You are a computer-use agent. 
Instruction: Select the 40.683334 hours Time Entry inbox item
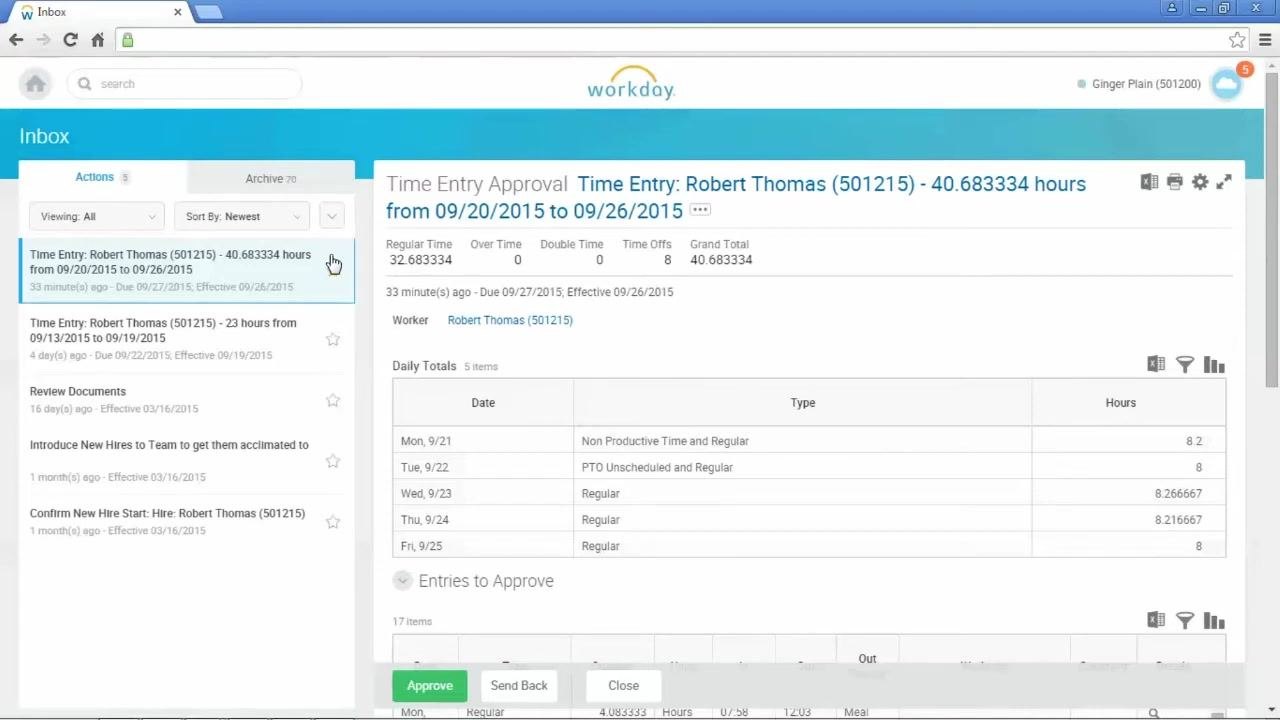187,270
